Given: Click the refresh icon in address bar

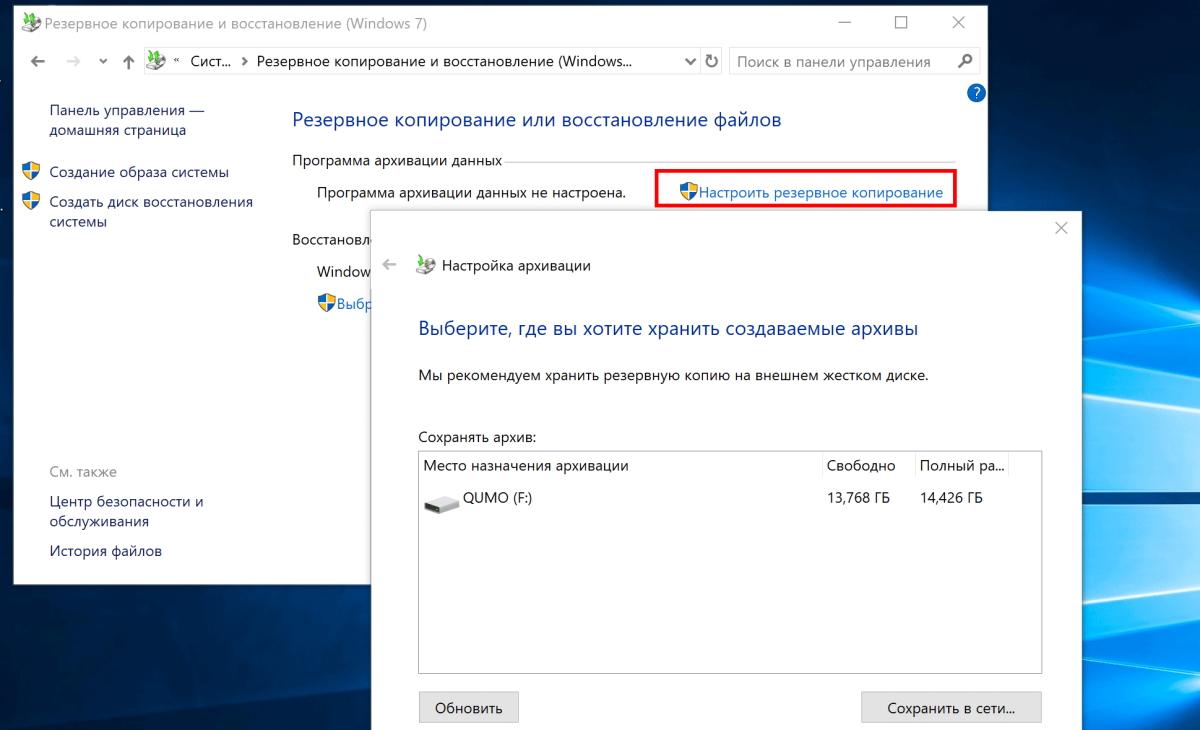Looking at the screenshot, I should click(x=711, y=61).
